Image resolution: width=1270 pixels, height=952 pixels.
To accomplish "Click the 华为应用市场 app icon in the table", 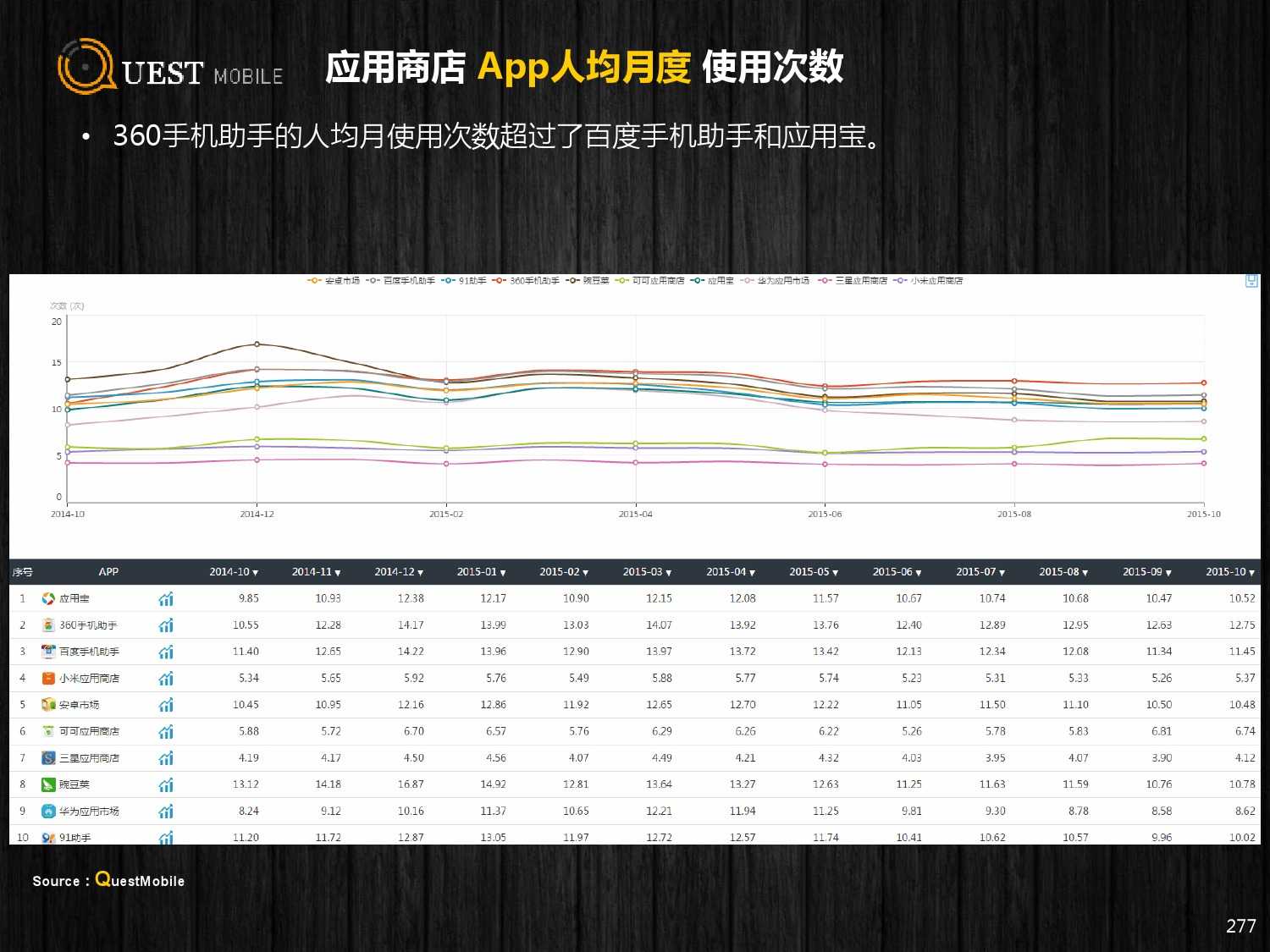I will click(48, 812).
